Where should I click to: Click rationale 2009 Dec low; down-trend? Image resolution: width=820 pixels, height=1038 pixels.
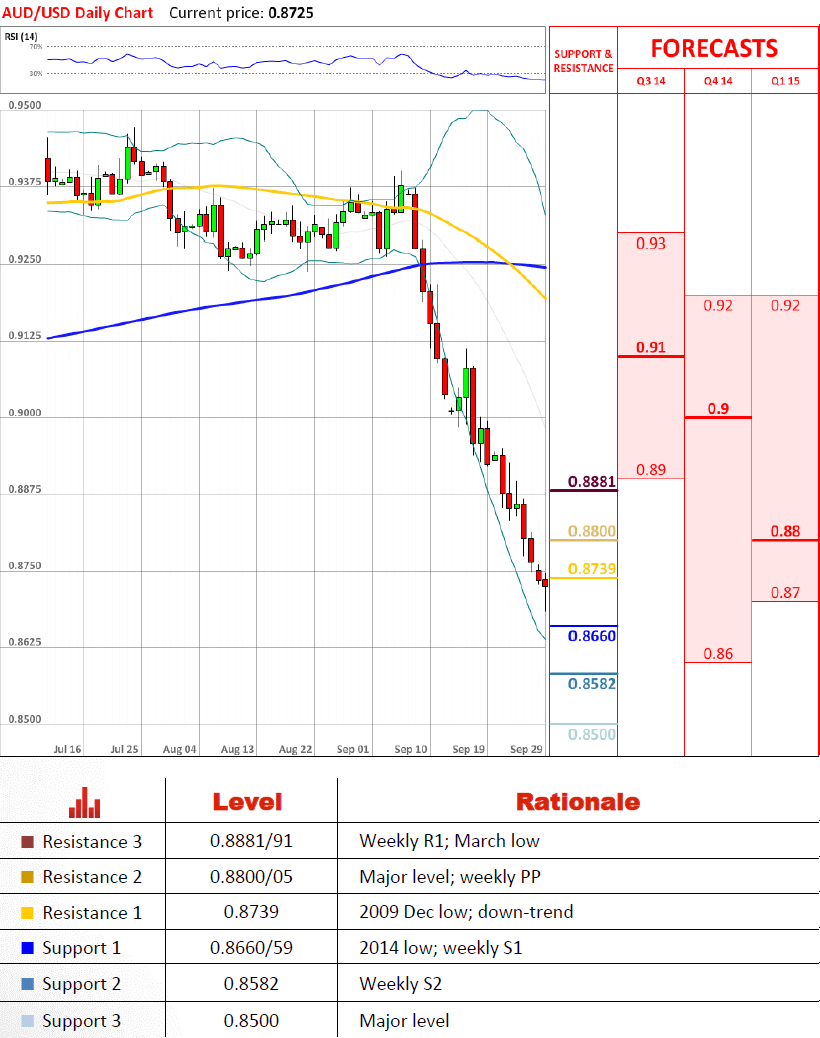pyautogui.click(x=466, y=912)
